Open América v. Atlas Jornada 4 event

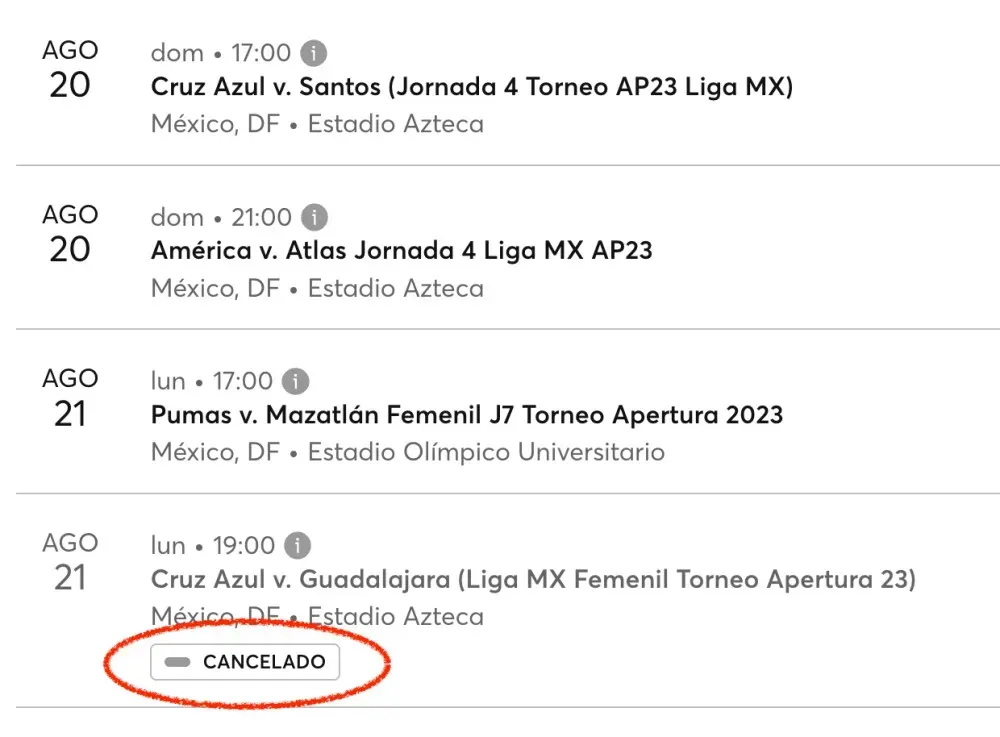click(401, 251)
